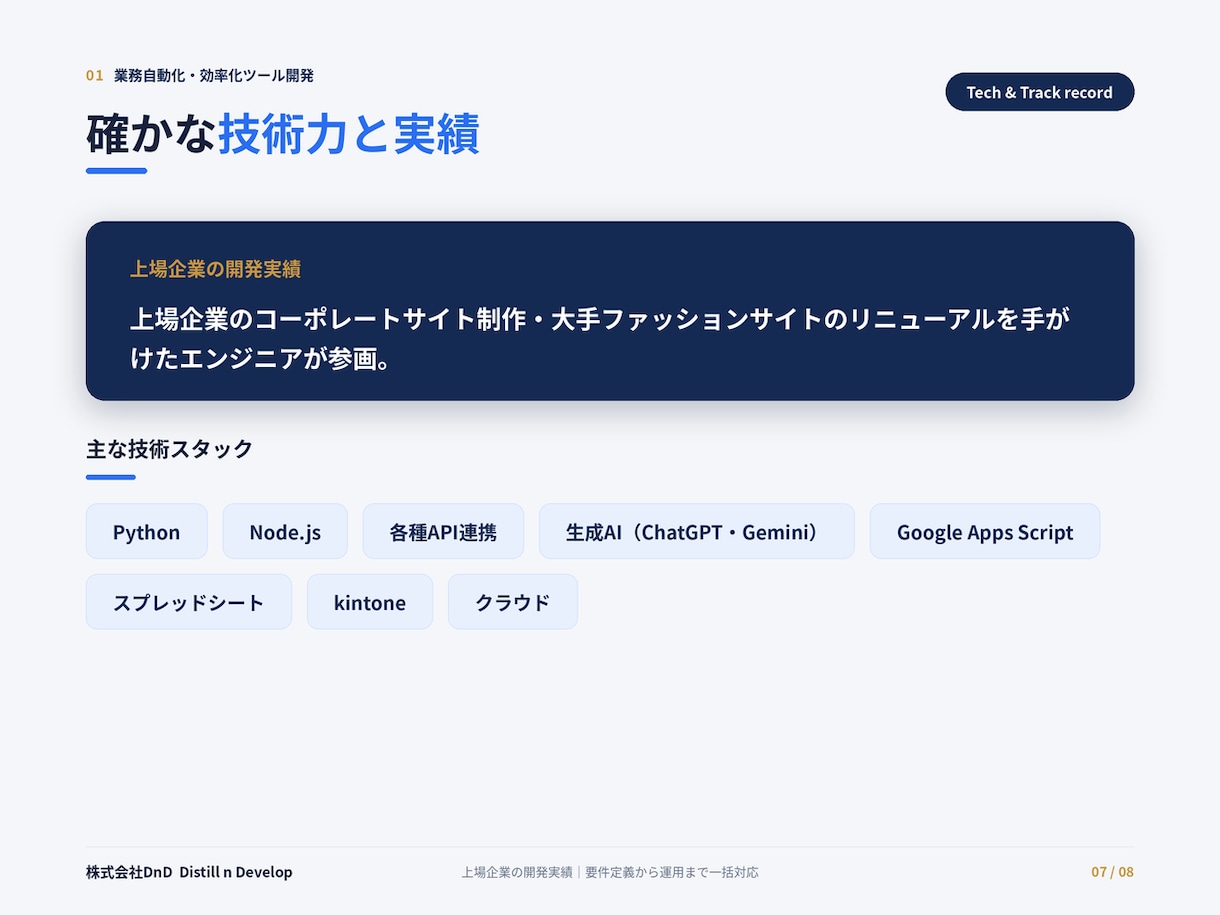The width and height of the screenshot is (1220, 915).
Task: Click the 業務自動化・効率化ツール開発 subtitle
Action: pos(214,75)
